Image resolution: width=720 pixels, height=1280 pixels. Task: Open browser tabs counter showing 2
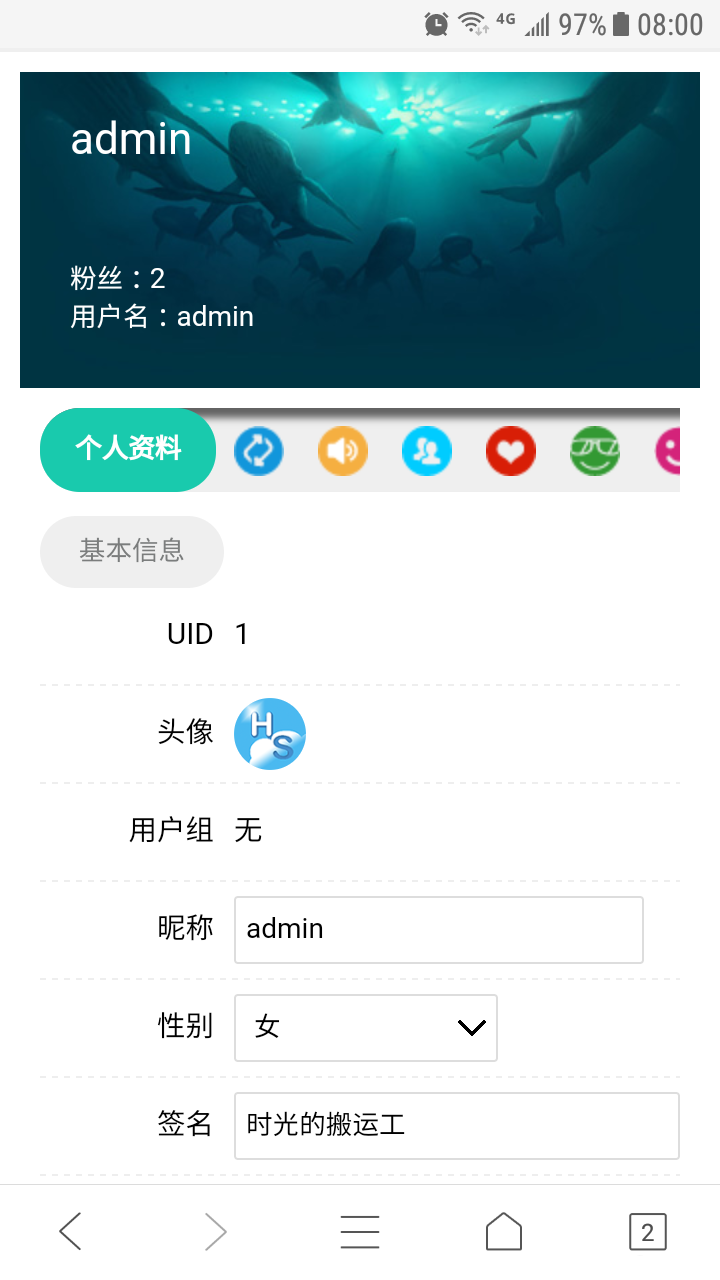pyautogui.click(x=647, y=1232)
